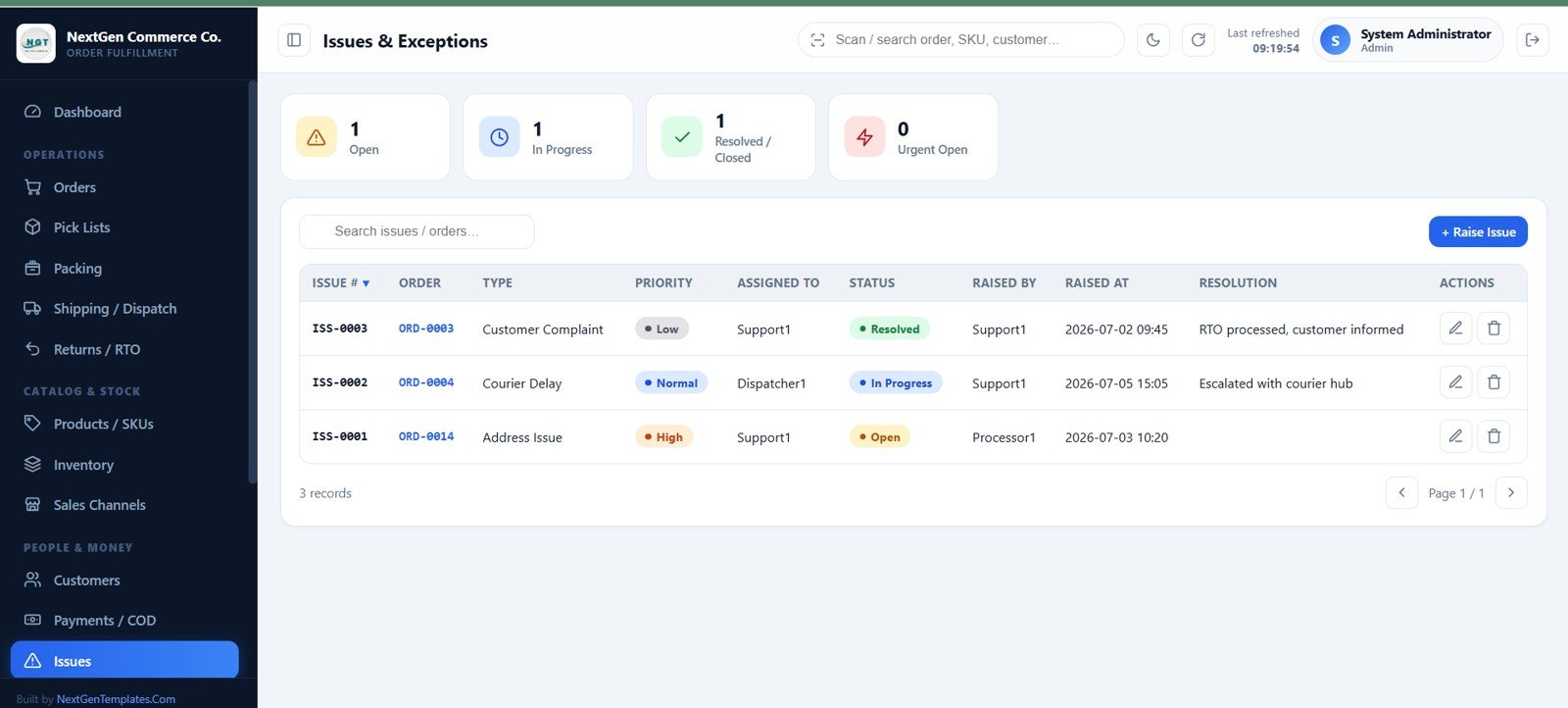Delete issue ISS-0001 trash icon
The width and height of the screenshot is (1568, 708).
(x=1494, y=436)
